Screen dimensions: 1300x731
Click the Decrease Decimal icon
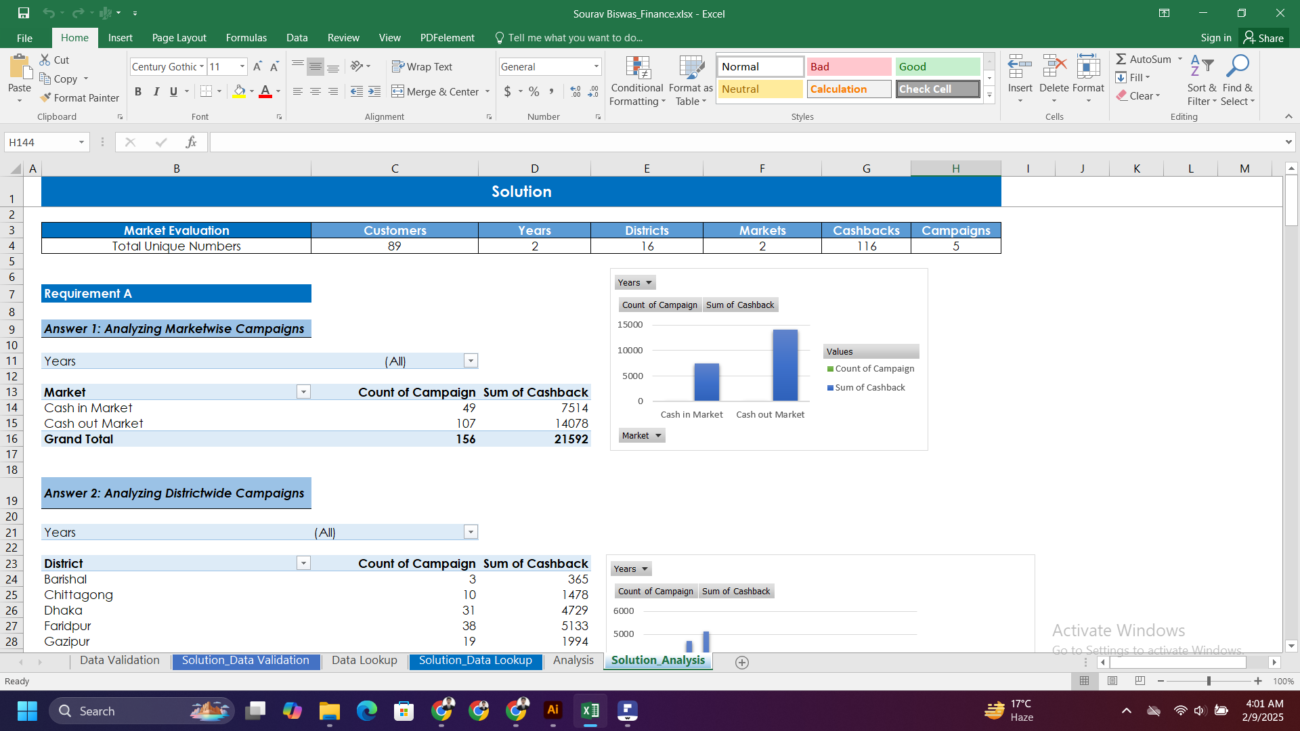coord(594,91)
